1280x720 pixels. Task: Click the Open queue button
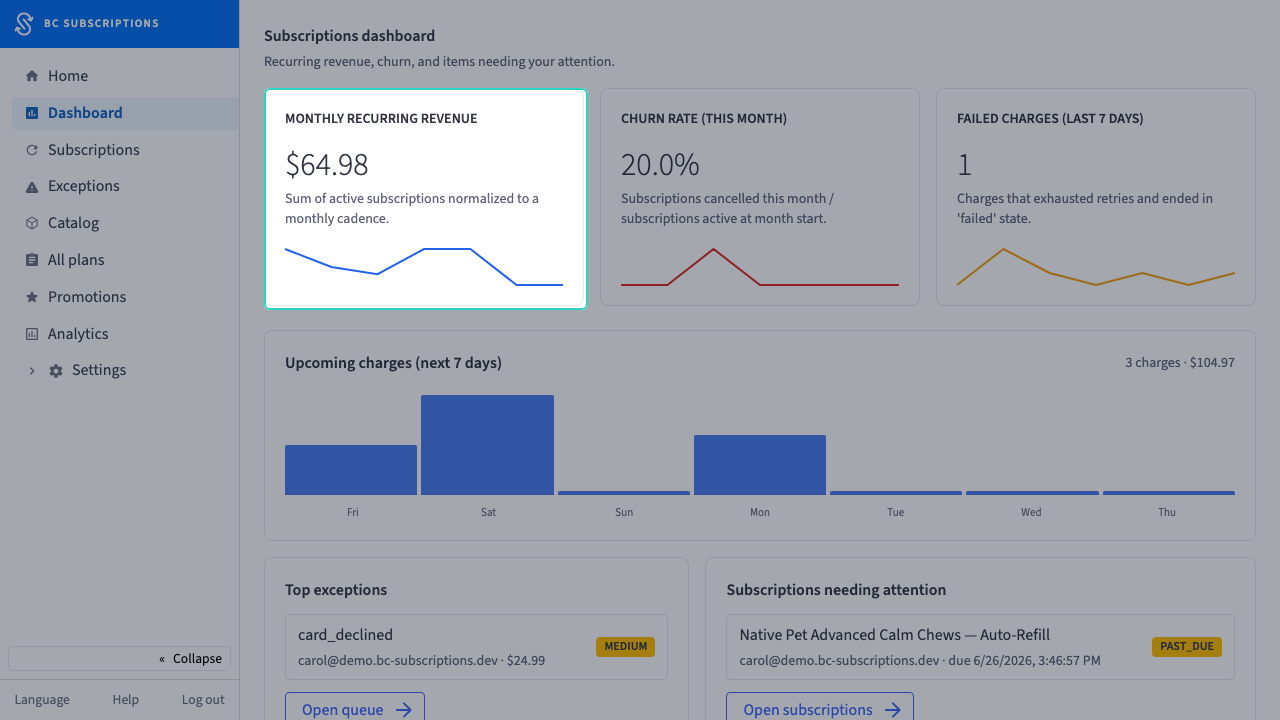[x=355, y=708]
